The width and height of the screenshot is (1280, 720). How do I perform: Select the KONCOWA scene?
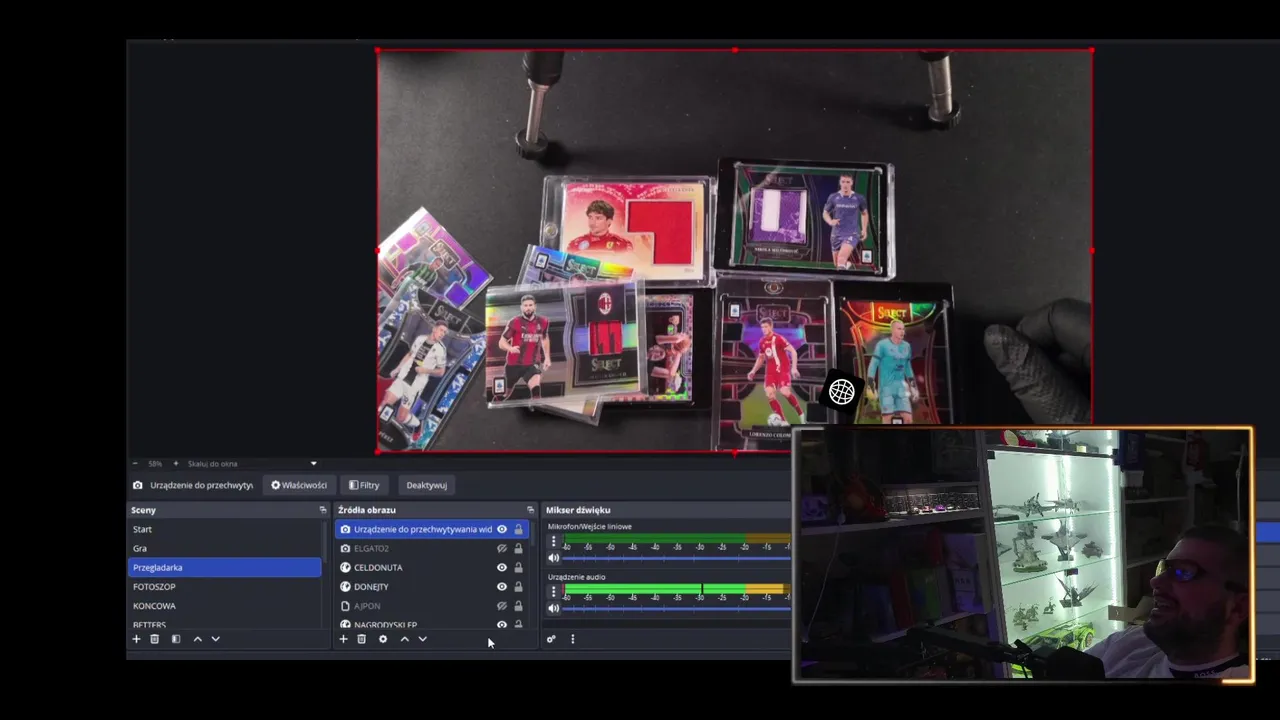(x=225, y=605)
